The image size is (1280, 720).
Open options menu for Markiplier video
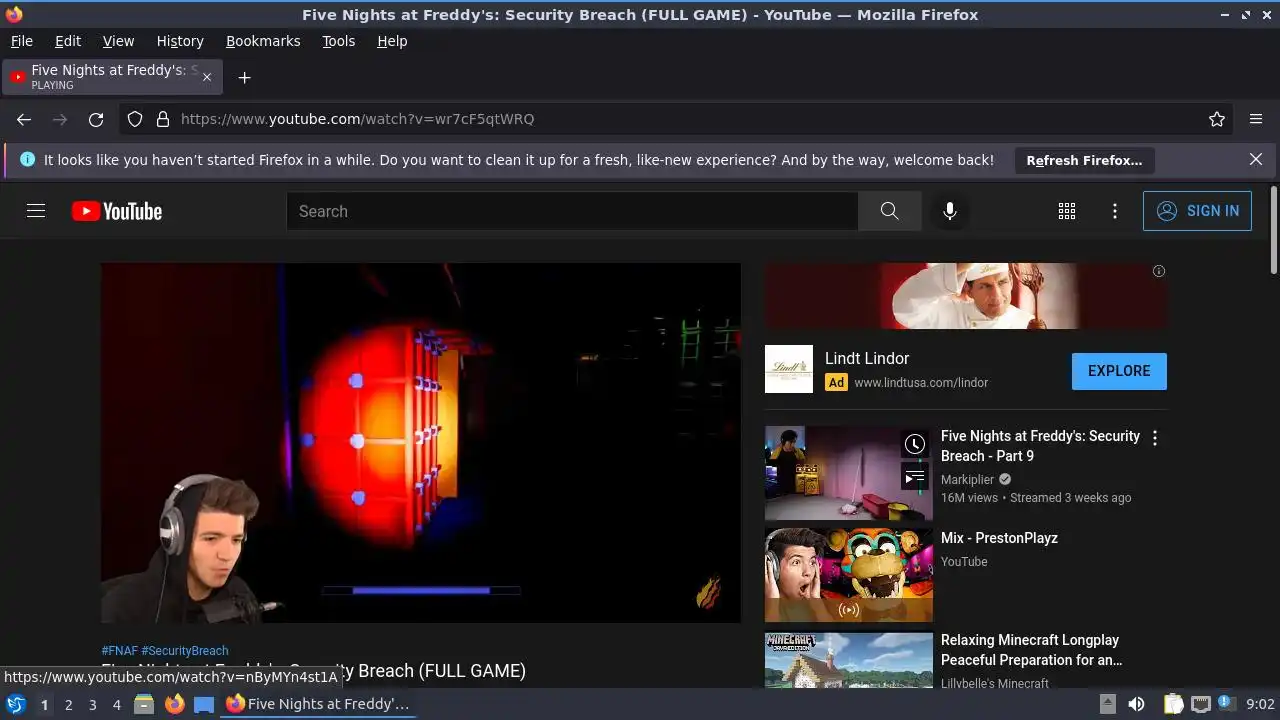[x=1155, y=438]
